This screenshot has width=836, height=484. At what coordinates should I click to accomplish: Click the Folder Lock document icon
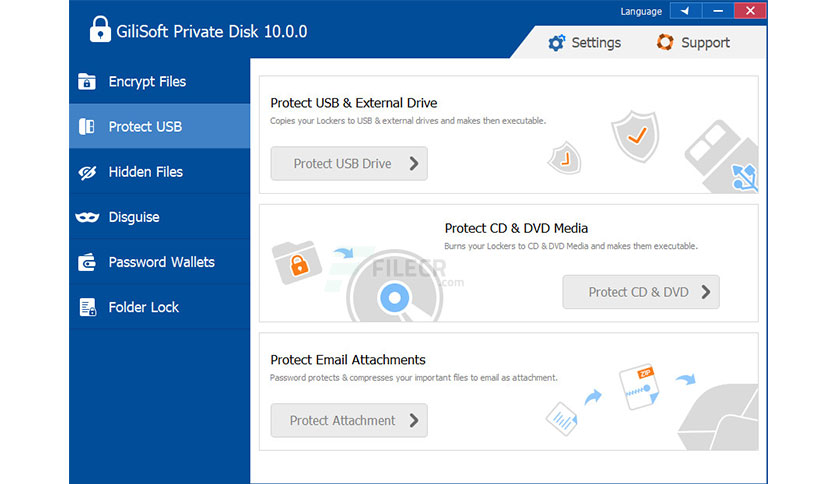[87, 308]
